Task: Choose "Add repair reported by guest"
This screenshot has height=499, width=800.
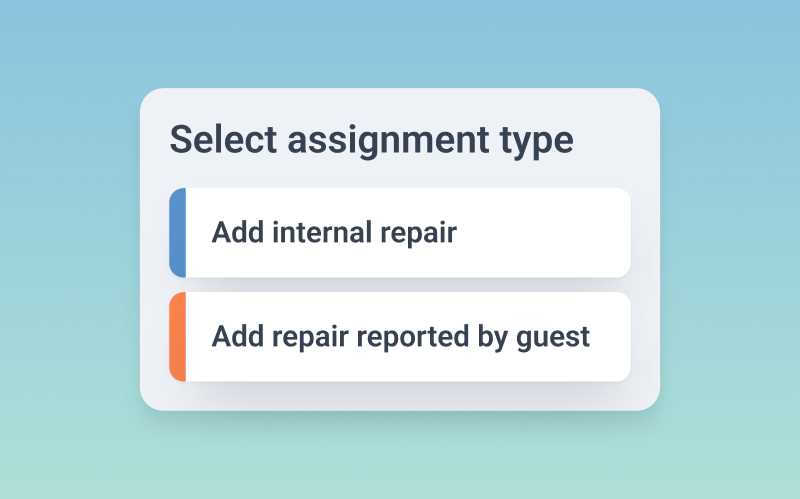Action: point(400,337)
